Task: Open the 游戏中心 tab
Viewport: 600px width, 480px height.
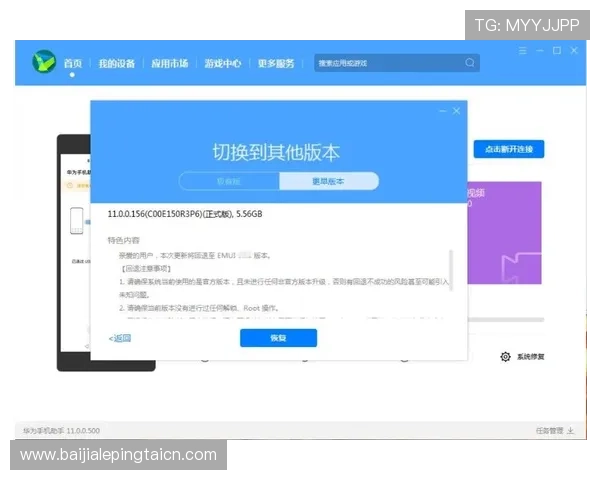Action: (223, 63)
